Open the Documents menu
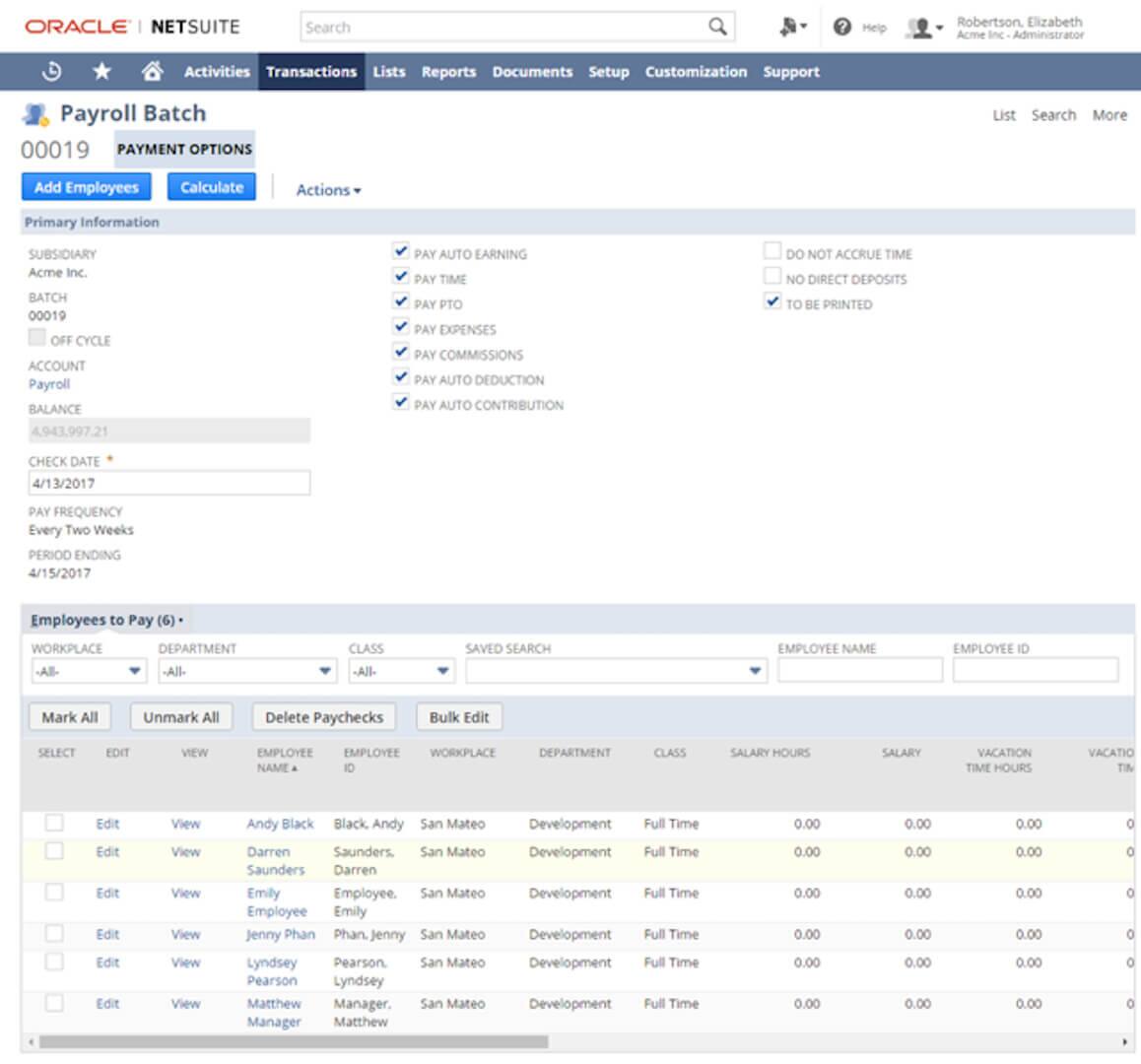This screenshot has width=1141, height=1064. click(533, 72)
